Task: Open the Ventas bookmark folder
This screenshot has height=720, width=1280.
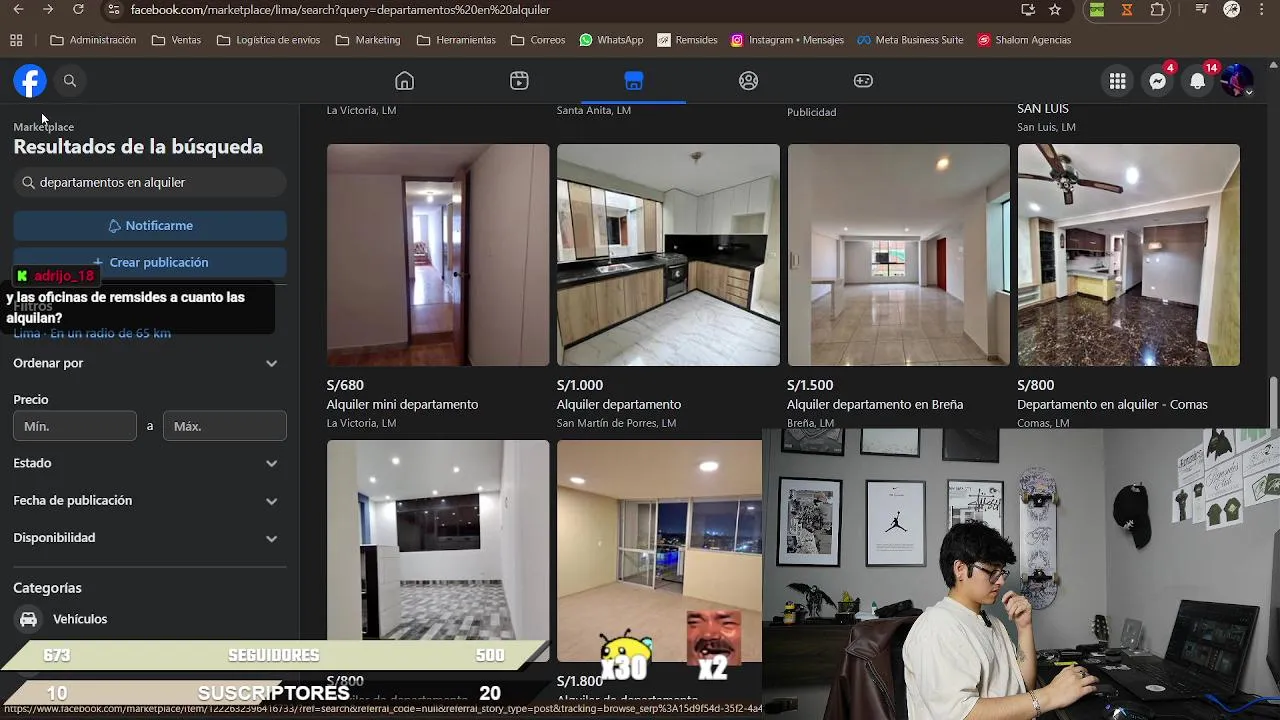Action: (177, 40)
